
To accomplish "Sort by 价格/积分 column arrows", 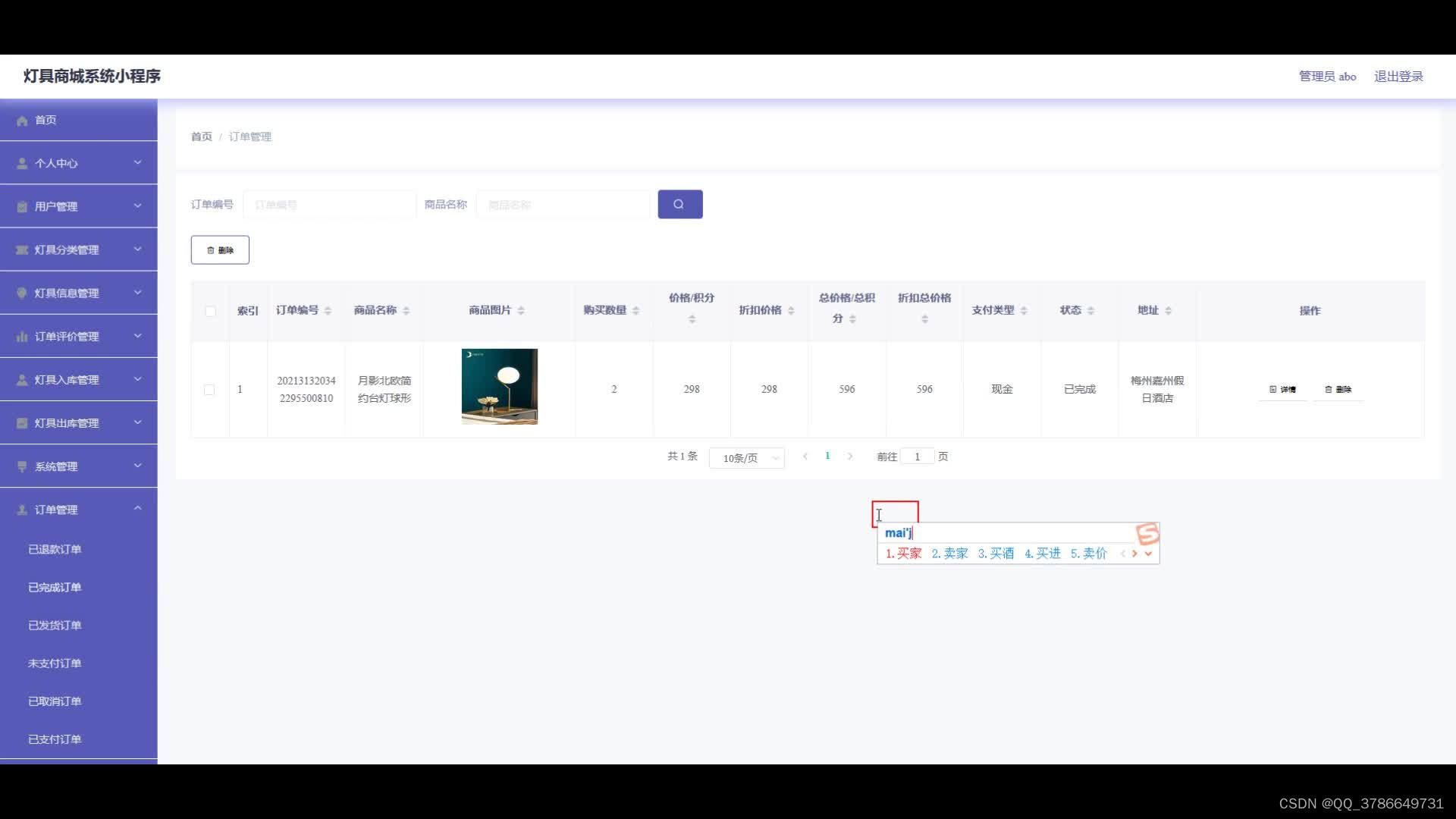I will (692, 319).
